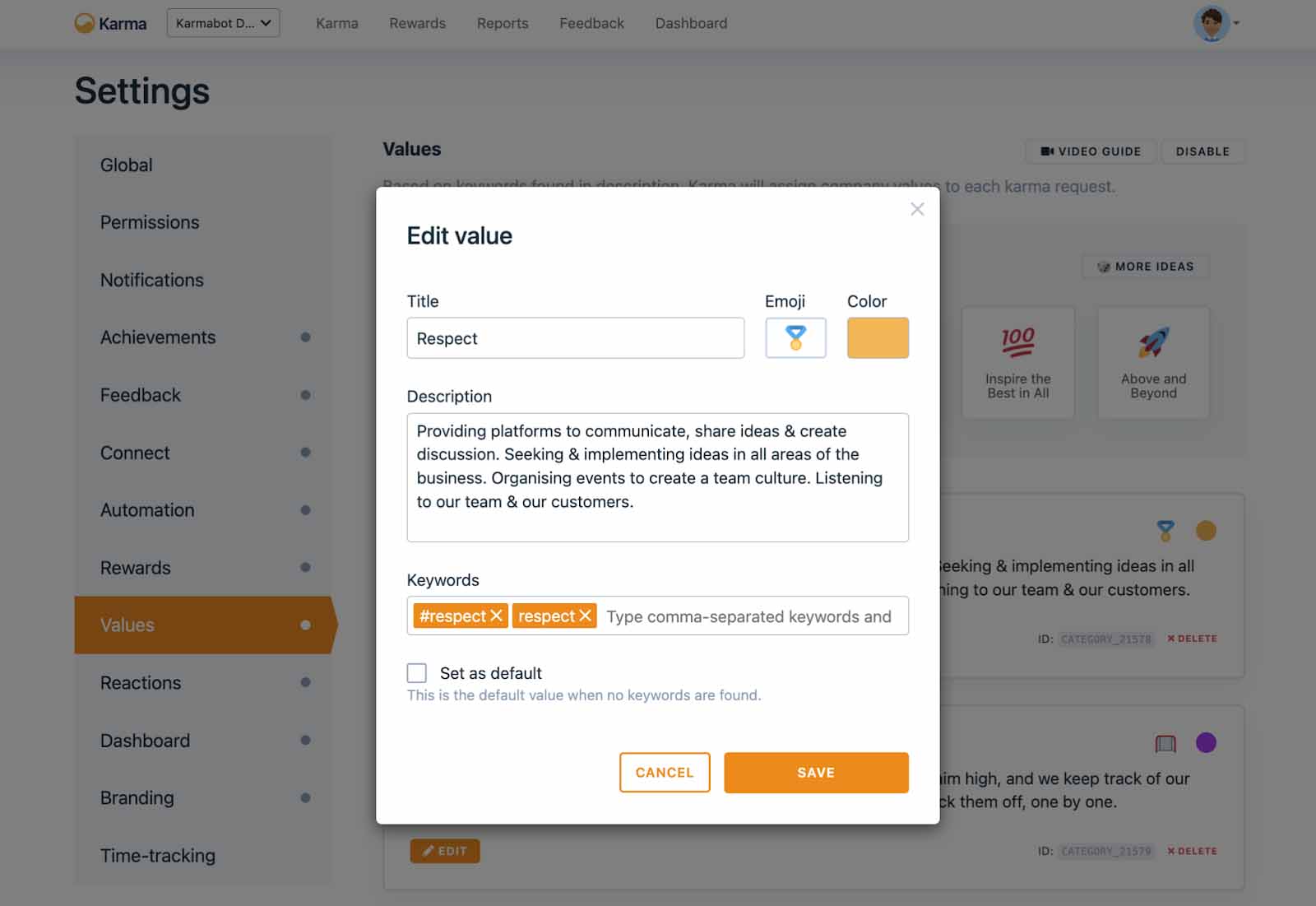The height and width of the screenshot is (906, 1316).
Task: Close the Edit value dialog
Action: pos(917,210)
